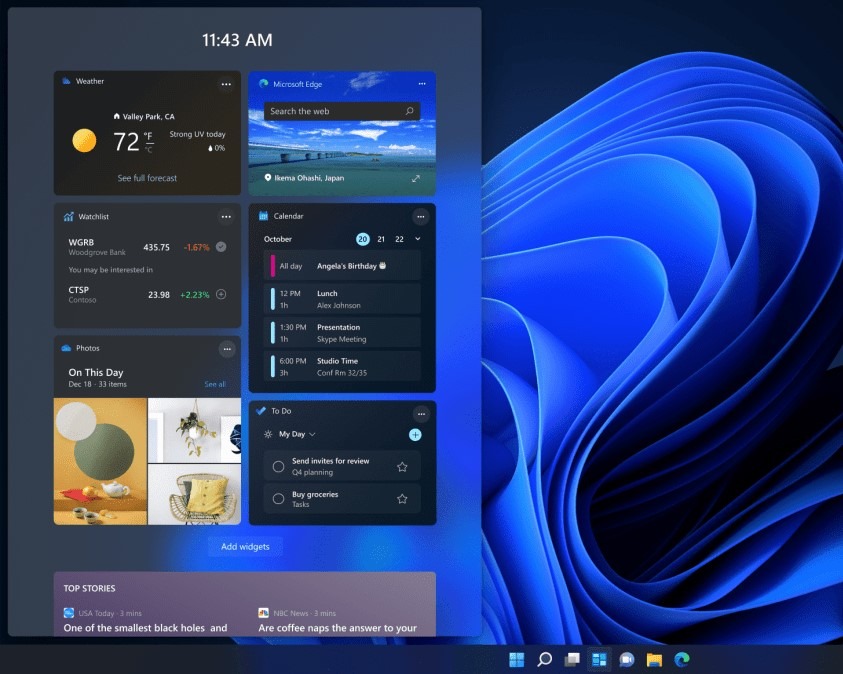This screenshot has height=674, width=843.
Task: Star the Send invites for review task
Action: (402, 467)
